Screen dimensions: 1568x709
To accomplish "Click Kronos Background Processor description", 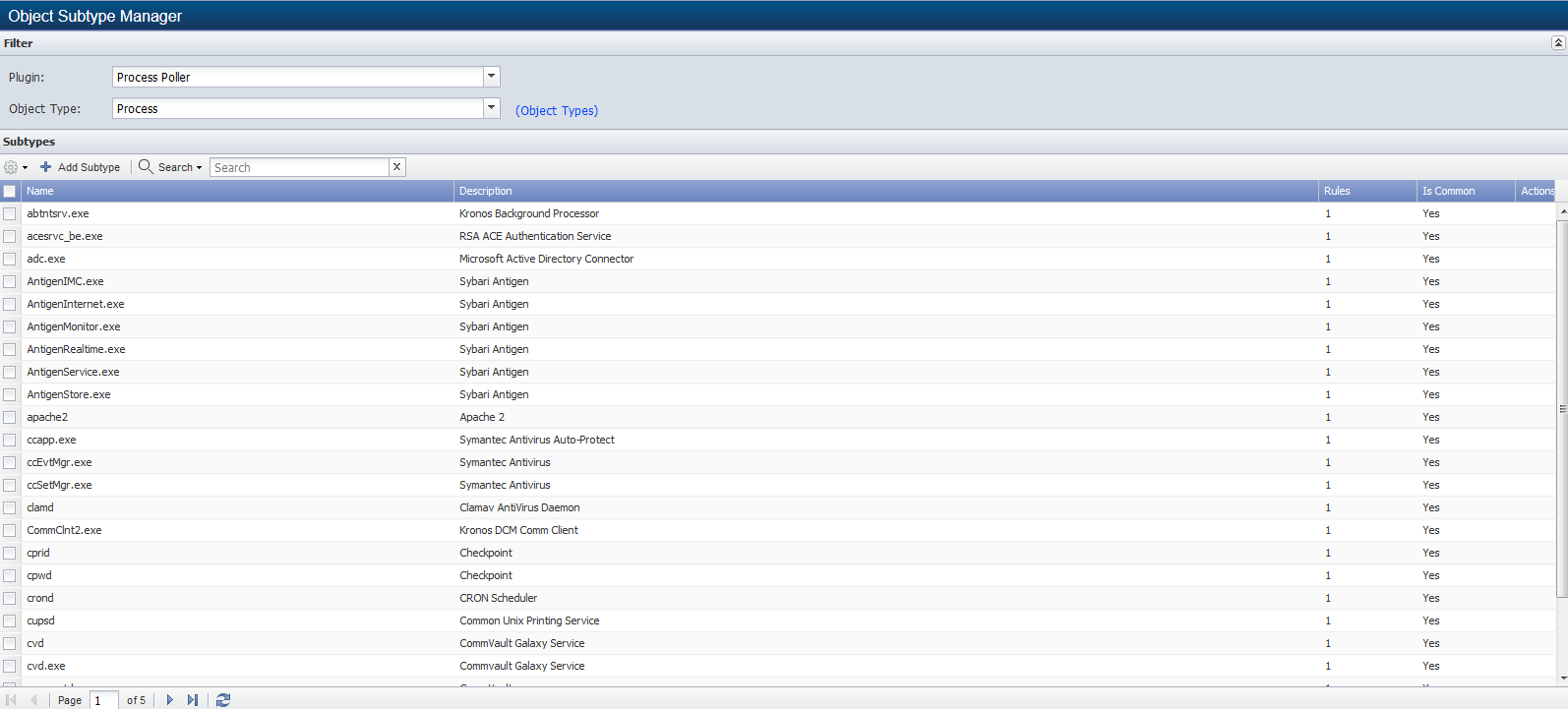I will point(529,213).
